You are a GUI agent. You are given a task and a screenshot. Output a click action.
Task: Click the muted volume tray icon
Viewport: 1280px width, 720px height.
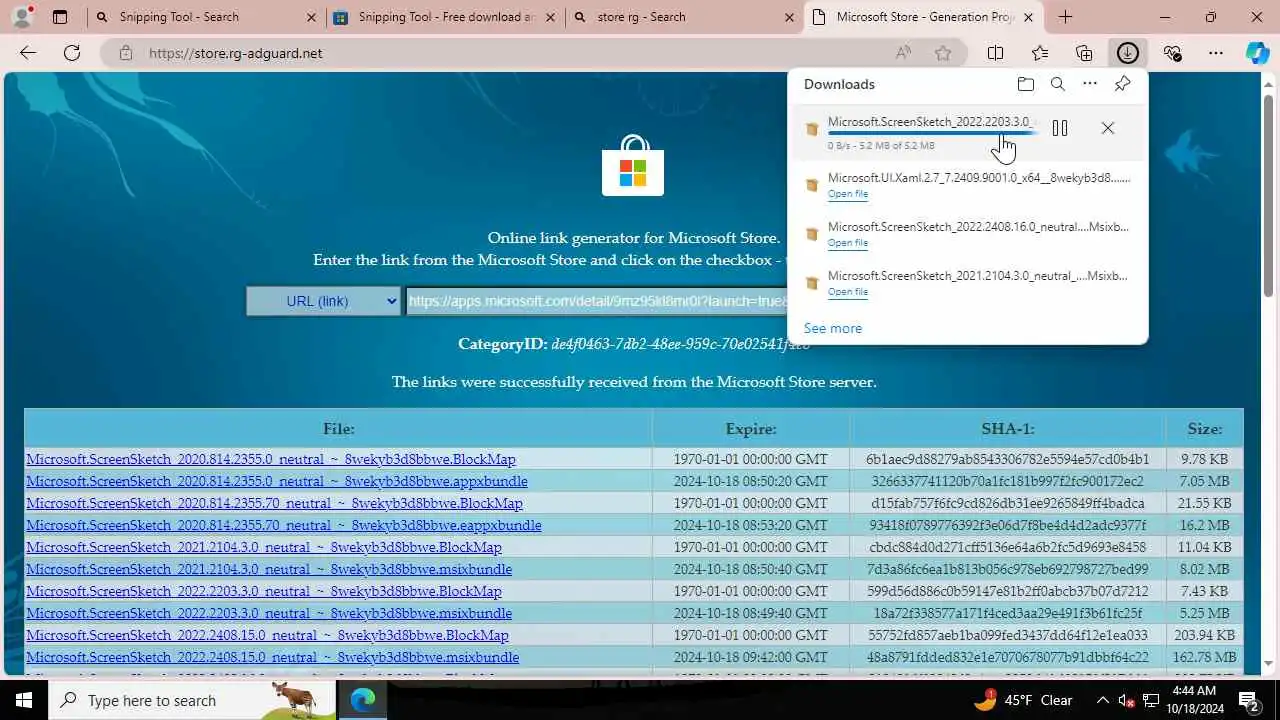pyautogui.click(x=1127, y=700)
